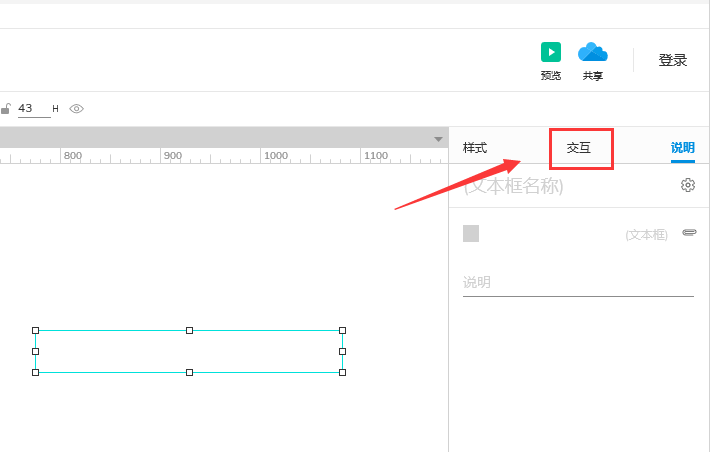
Task: Select the text box widget on canvas
Action: tap(189, 351)
